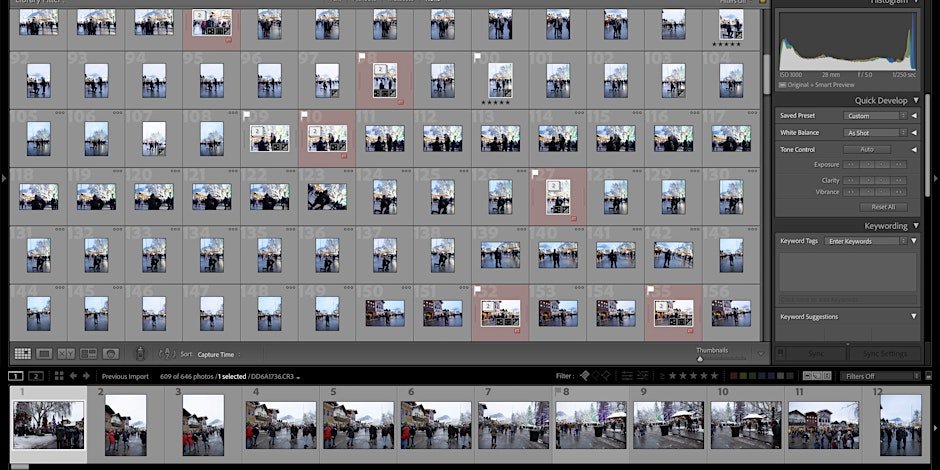
Task: Collapse Keyword Suggestions section triangle
Action: (x=914, y=317)
